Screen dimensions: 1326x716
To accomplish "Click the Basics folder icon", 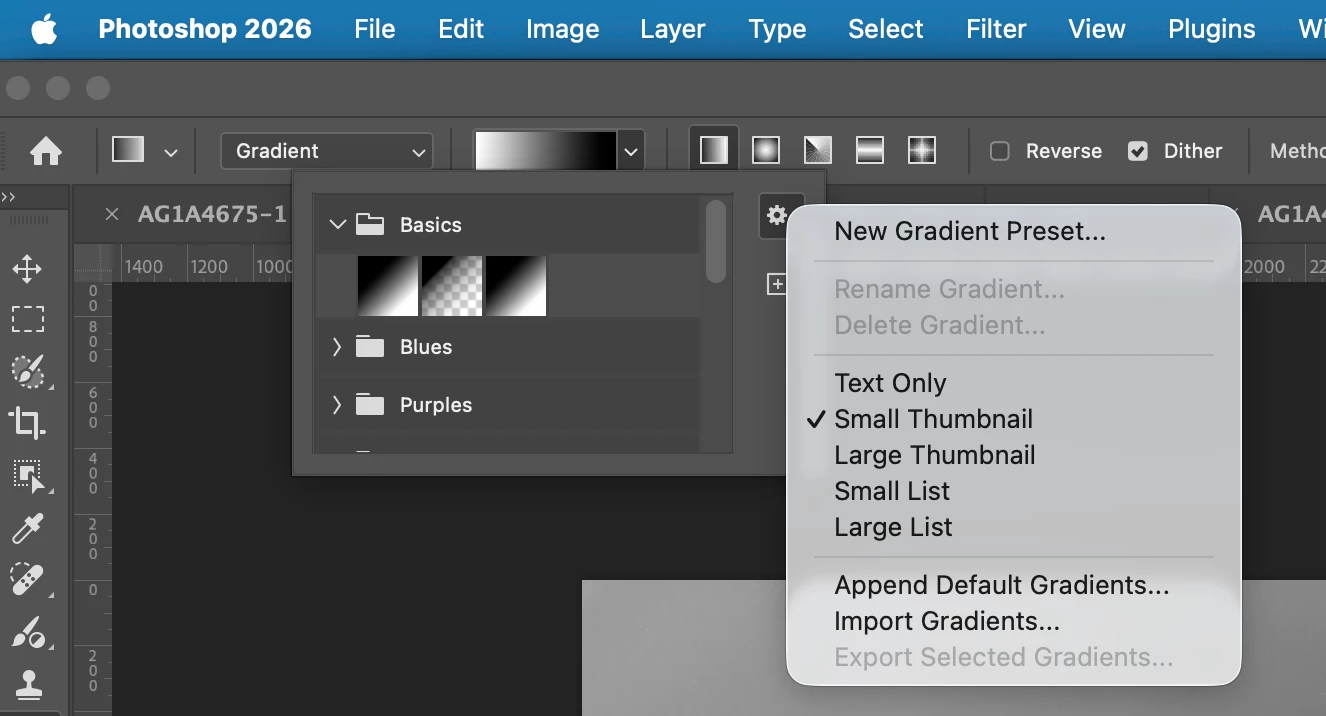I will [x=370, y=225].
